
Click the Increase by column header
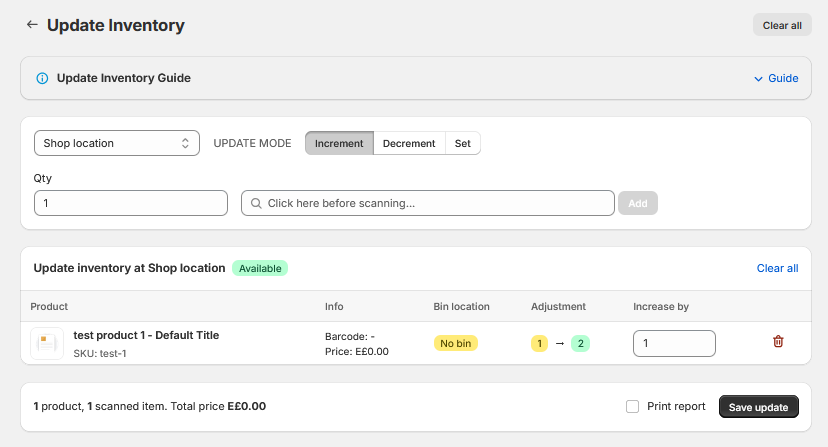click(661, 306)
